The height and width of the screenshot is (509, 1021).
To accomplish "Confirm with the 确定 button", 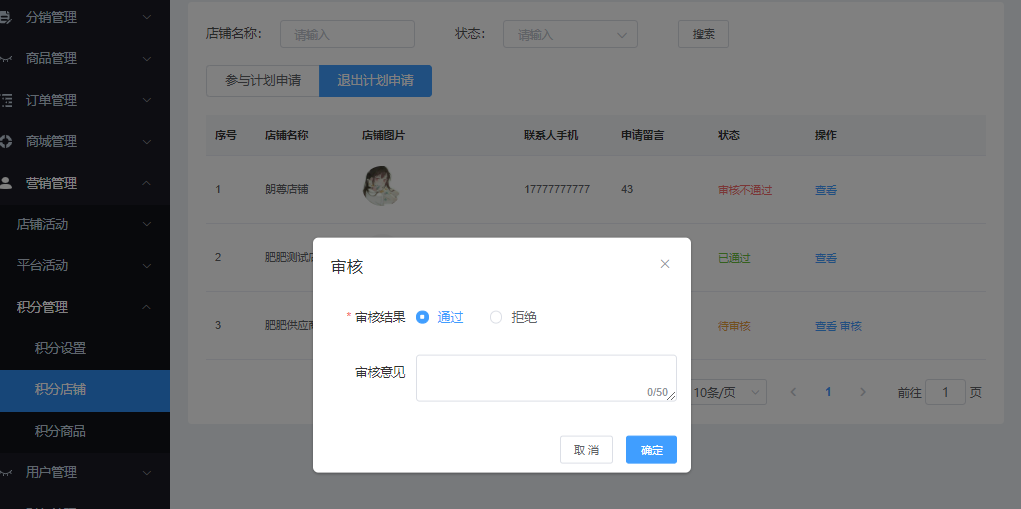I will click(651, 450).
